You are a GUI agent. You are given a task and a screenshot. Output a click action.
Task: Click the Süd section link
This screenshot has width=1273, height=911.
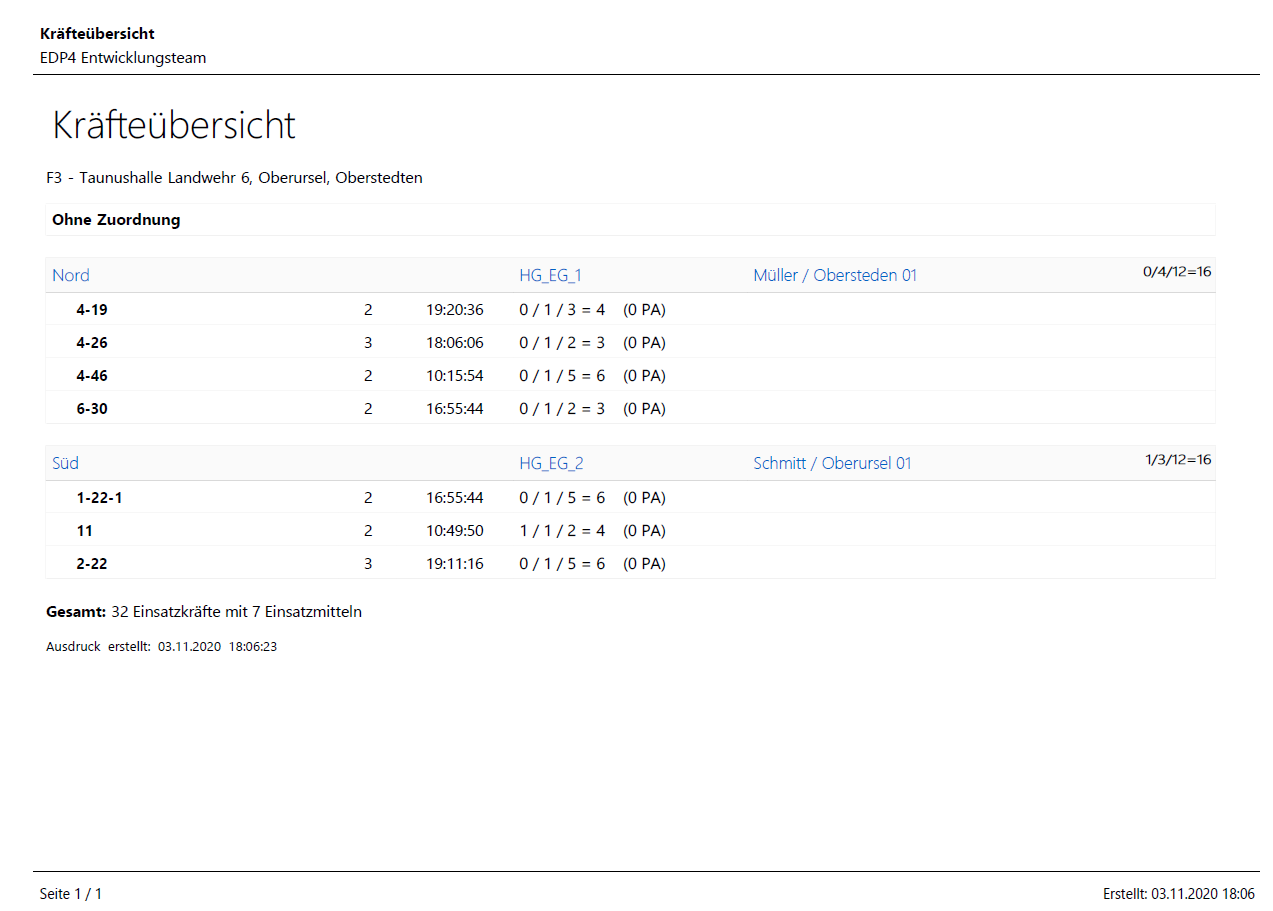[x=65, y=463]
